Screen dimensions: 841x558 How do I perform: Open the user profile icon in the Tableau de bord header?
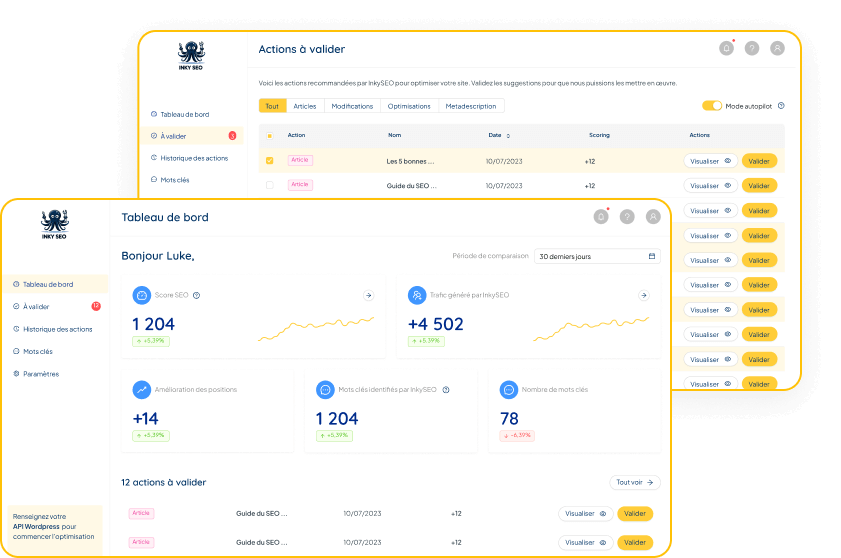pos(653,216)
